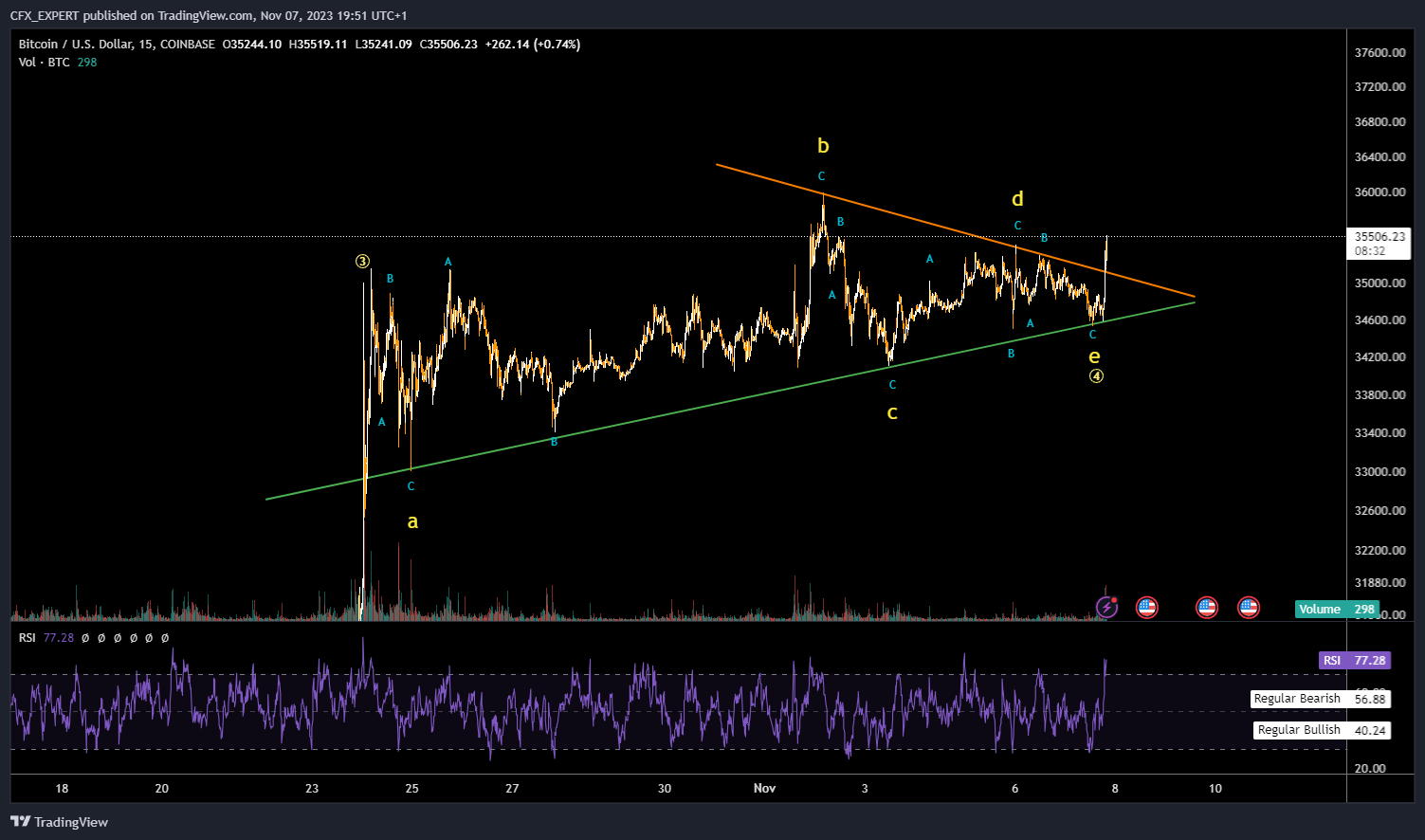Click the H35519.11 high price value

[319, 44]
